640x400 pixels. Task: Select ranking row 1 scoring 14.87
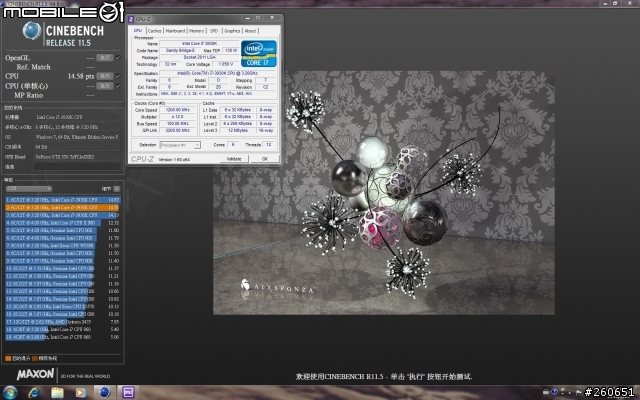point(62,200)
